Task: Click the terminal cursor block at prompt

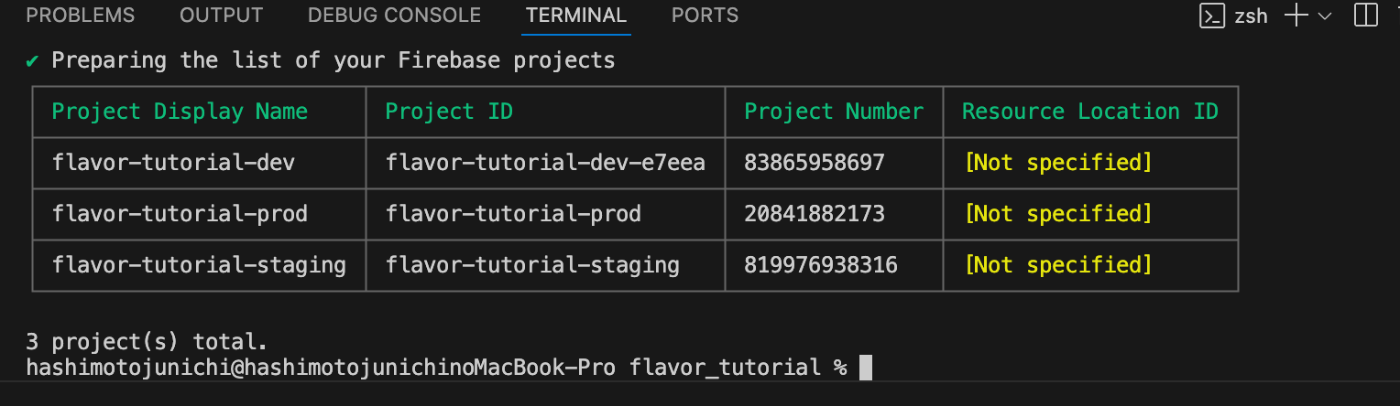Action: (866, 368)
